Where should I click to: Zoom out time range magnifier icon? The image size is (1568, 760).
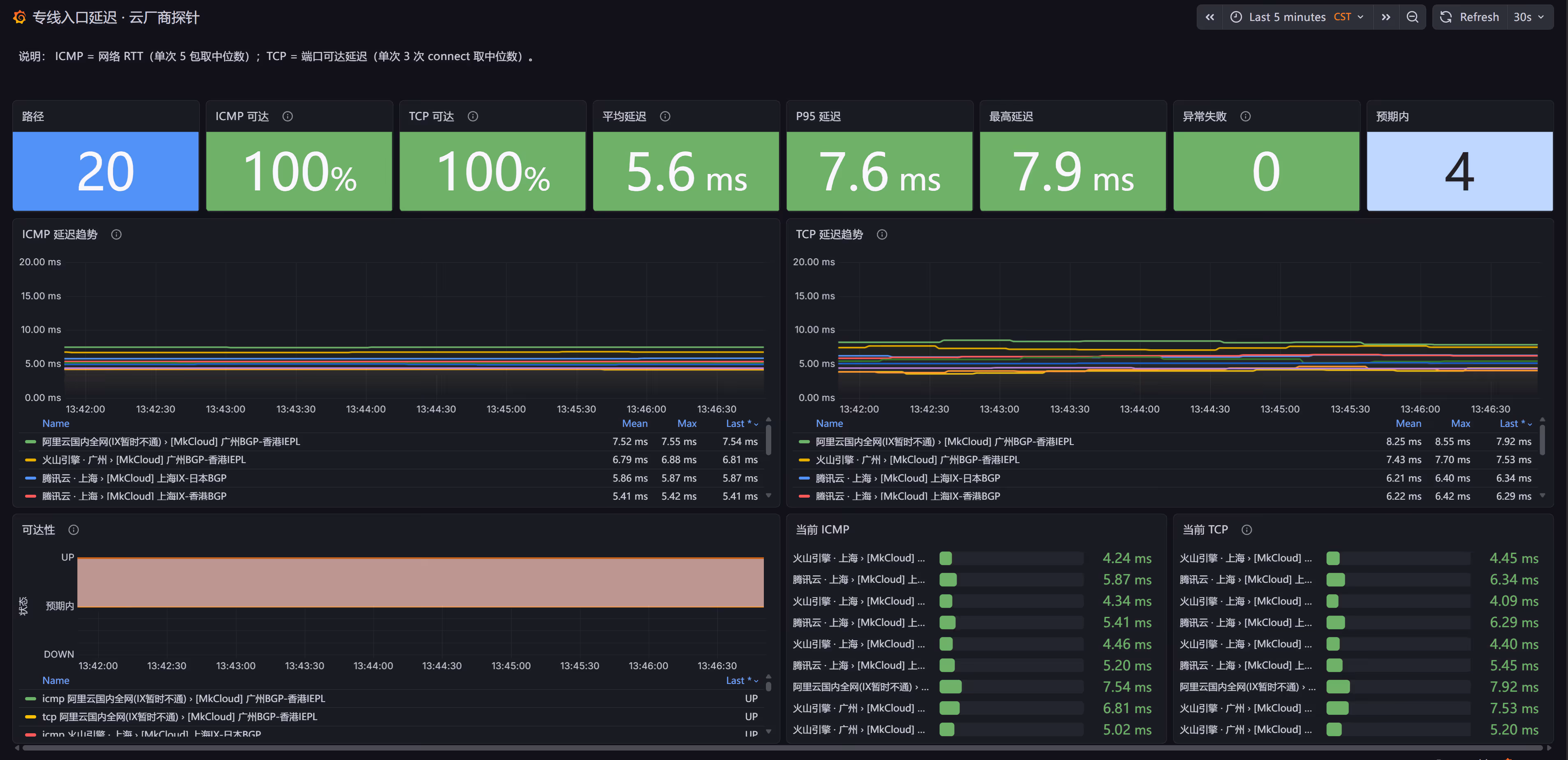[1412, 17]
